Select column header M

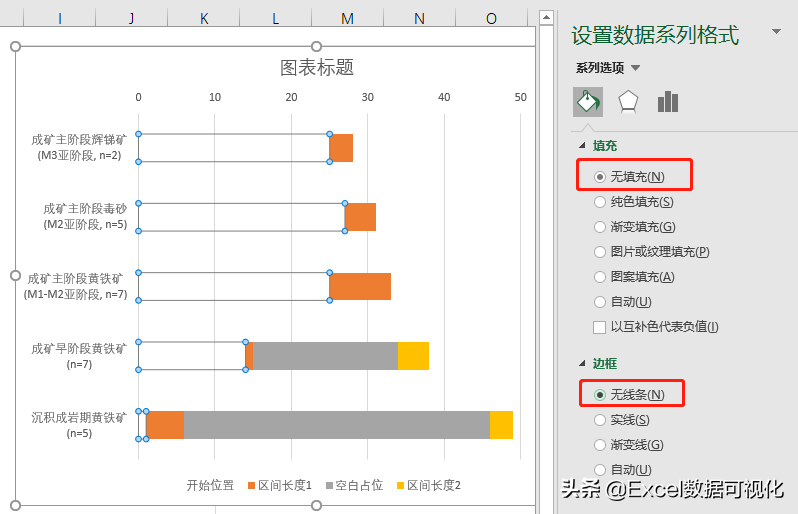pos(347,19)
